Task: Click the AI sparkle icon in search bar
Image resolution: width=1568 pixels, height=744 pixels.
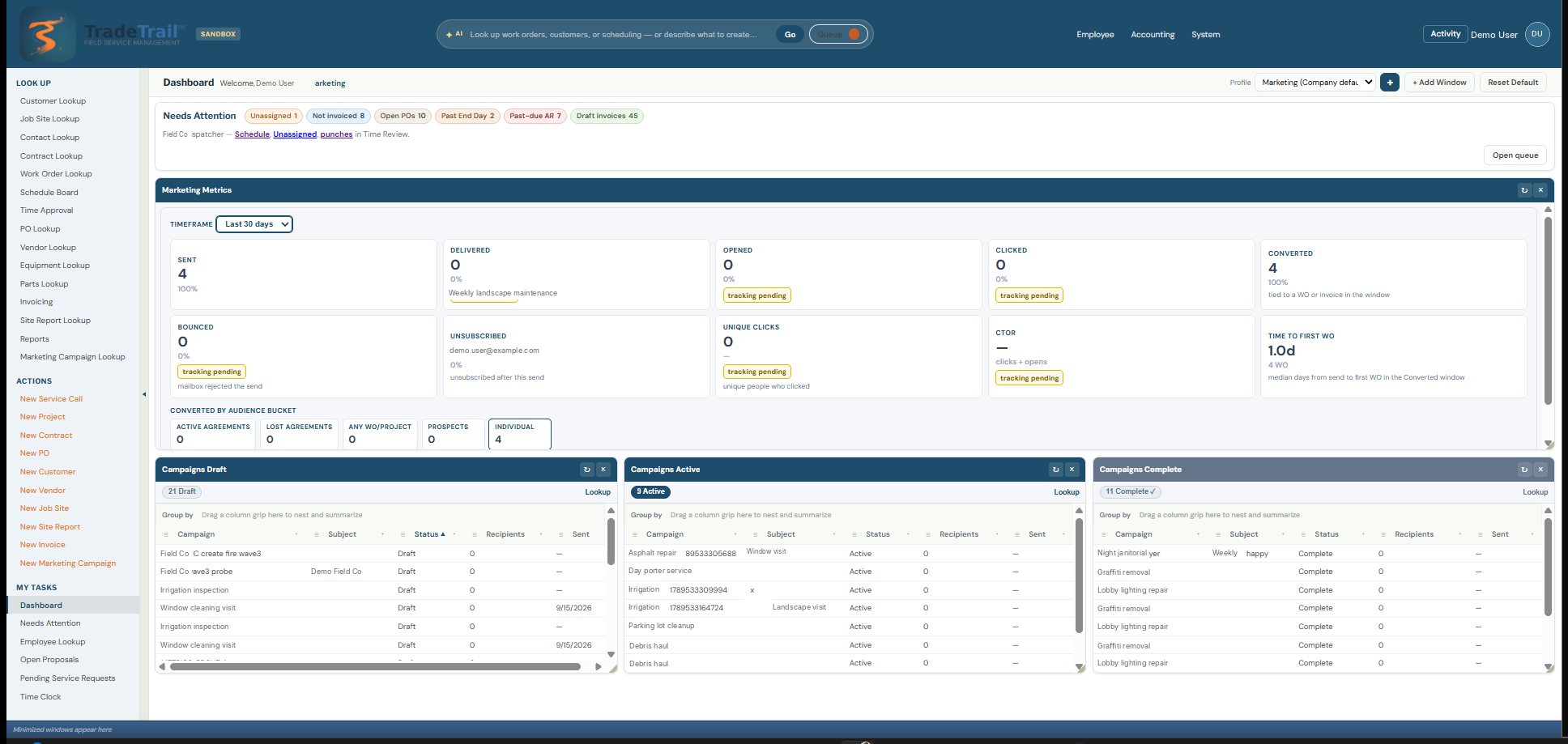Action: click(x=450, y=35)
